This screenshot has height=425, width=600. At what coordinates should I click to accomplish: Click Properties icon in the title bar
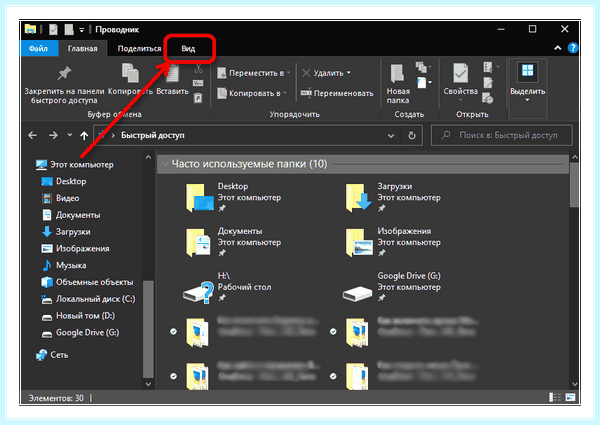(x=54, y=29)
